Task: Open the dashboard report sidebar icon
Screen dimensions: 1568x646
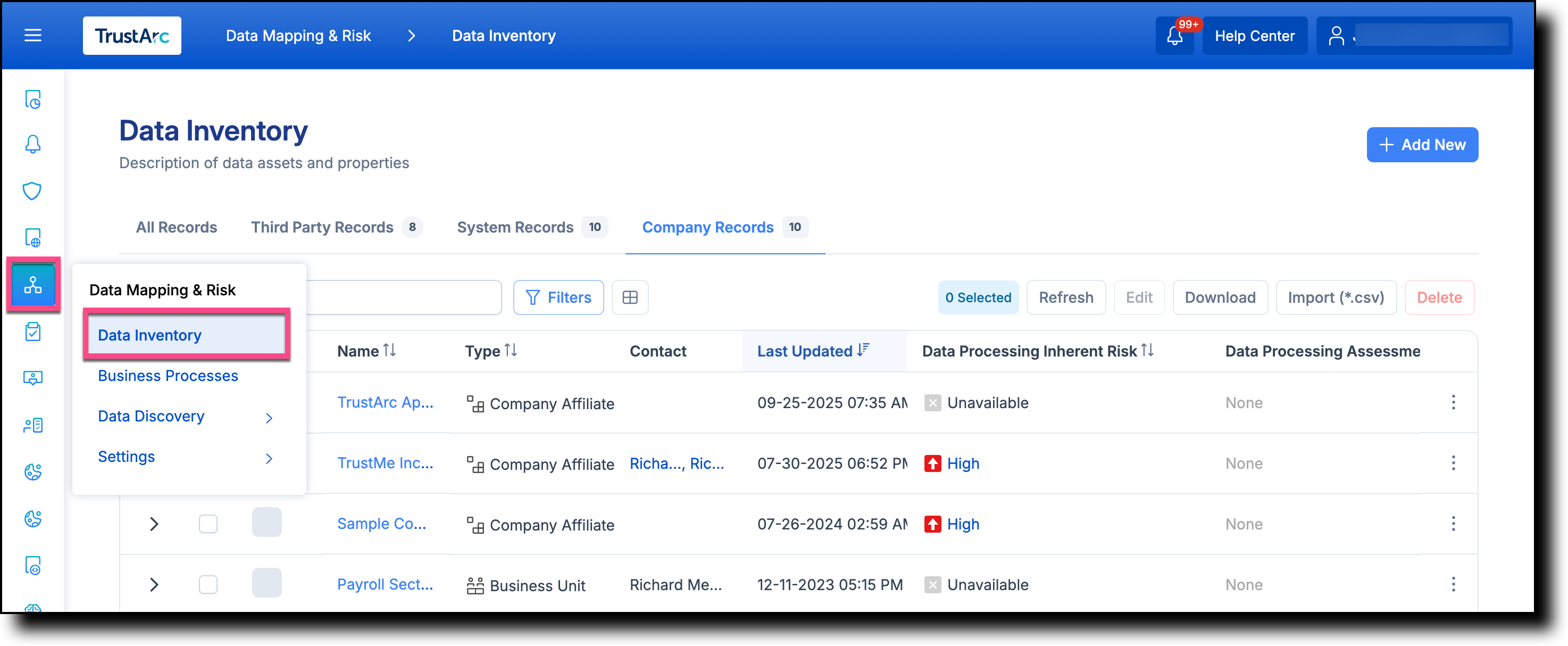Action: [x=33, y=100]
